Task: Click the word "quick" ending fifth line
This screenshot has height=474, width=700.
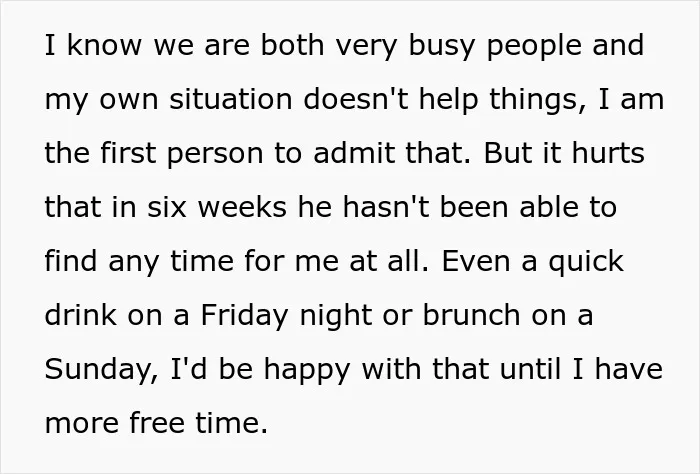Action: (586, 263)
